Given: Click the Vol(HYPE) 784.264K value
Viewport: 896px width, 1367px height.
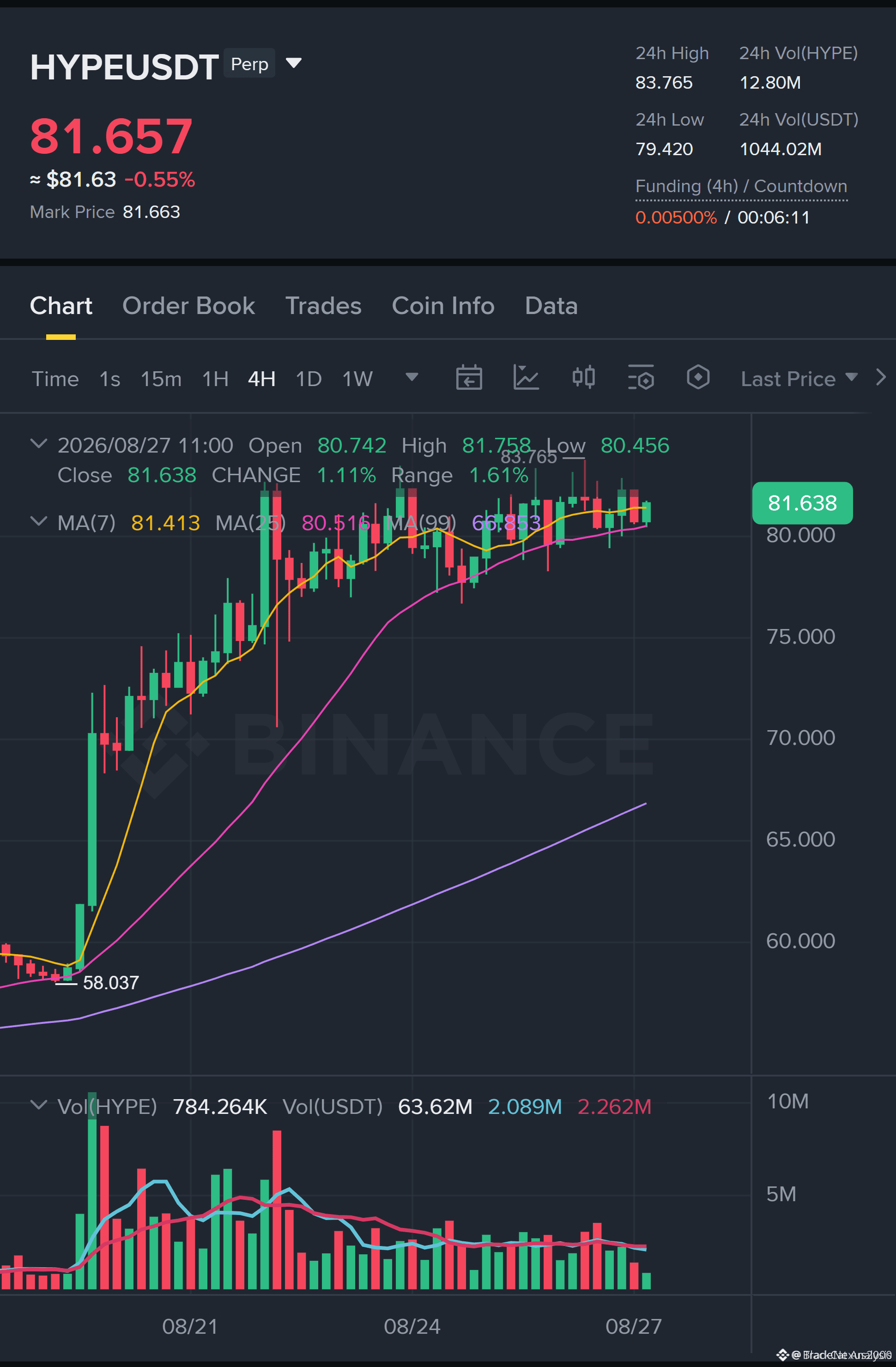Looking at the screenshot, I should pos(220,1106).
